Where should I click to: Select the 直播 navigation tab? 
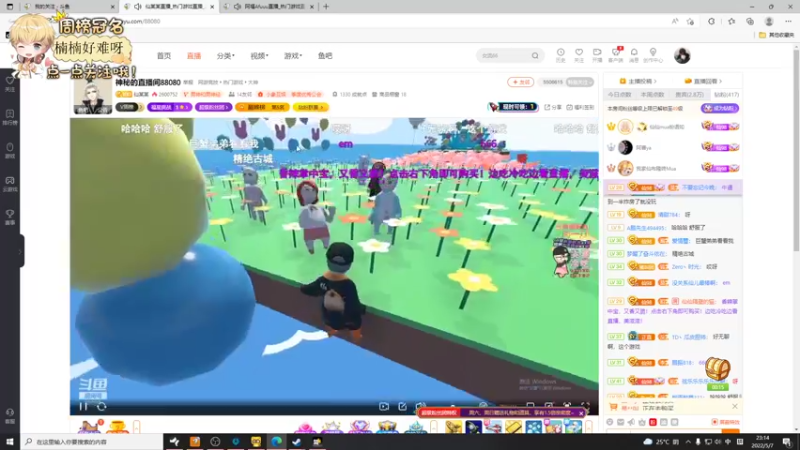(x=194, y=56)
